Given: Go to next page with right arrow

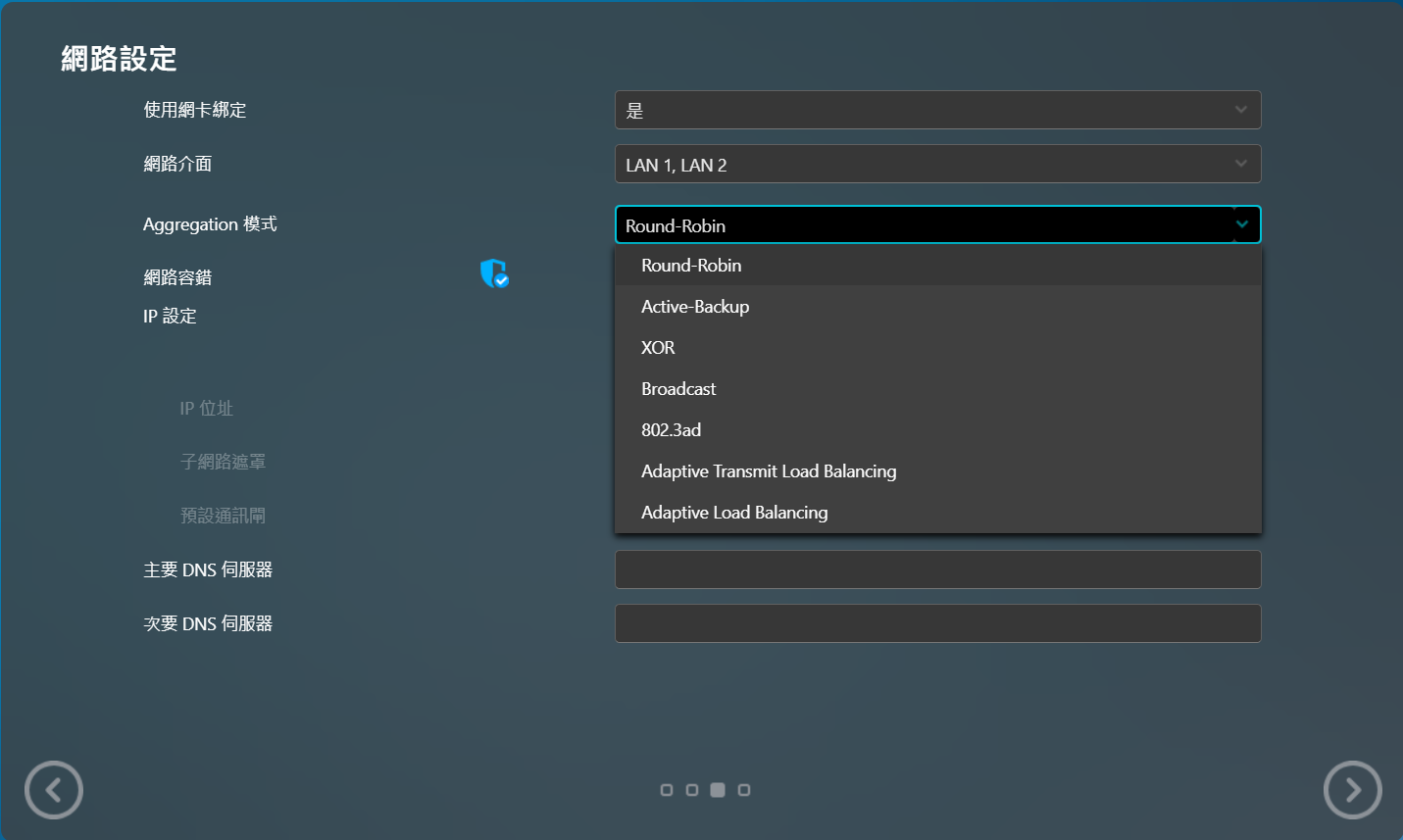Looking at the screenshot, I should (1352, 789).
